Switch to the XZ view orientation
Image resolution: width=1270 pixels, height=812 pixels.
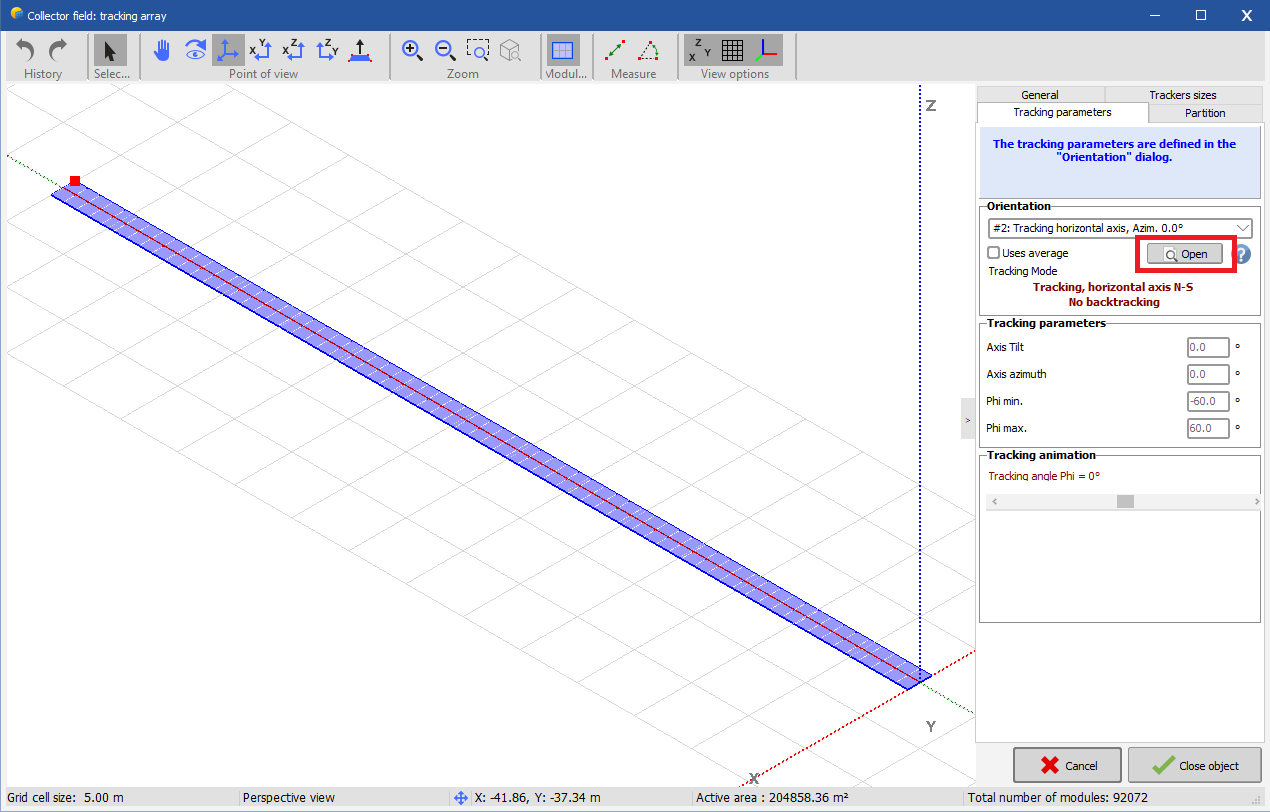point(293,50)
